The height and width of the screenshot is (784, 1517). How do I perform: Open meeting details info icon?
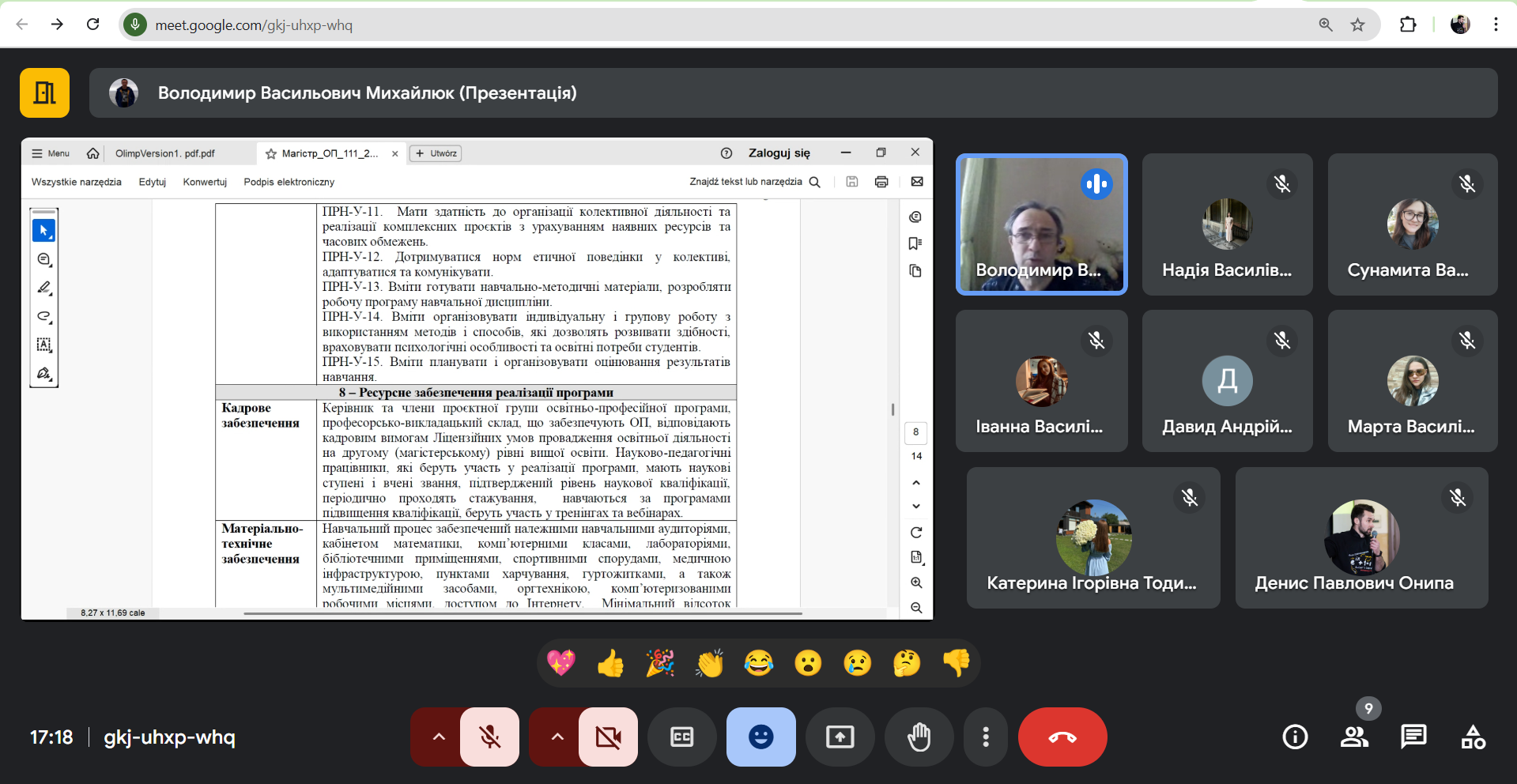[1295, 737]
